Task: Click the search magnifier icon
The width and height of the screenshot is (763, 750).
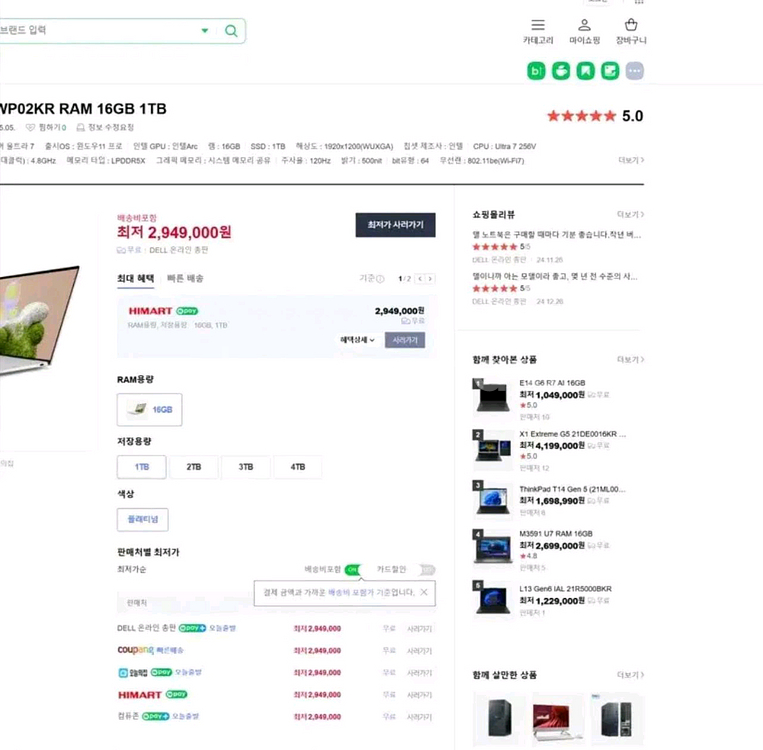Action: (x=231, y=31)
